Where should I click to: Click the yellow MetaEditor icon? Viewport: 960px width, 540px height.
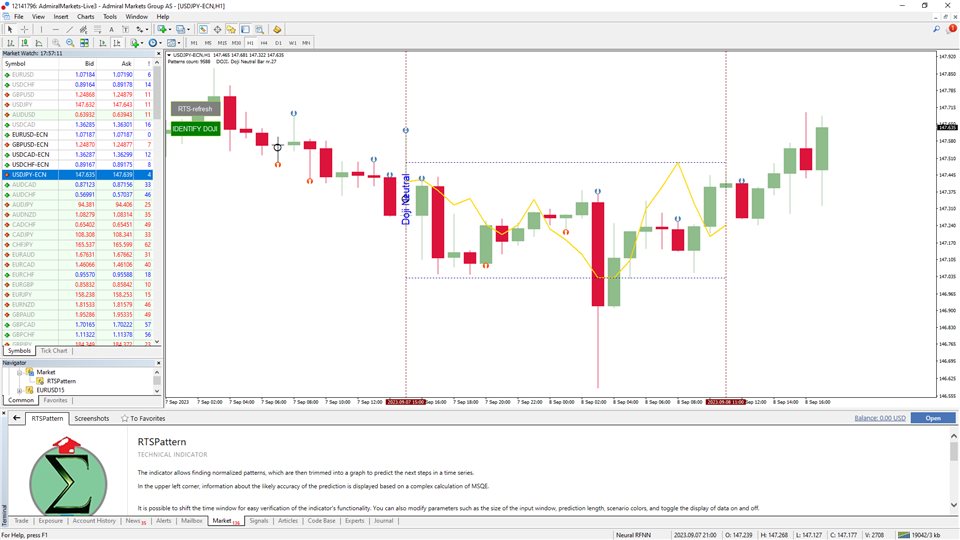click(x=277, y=29)
